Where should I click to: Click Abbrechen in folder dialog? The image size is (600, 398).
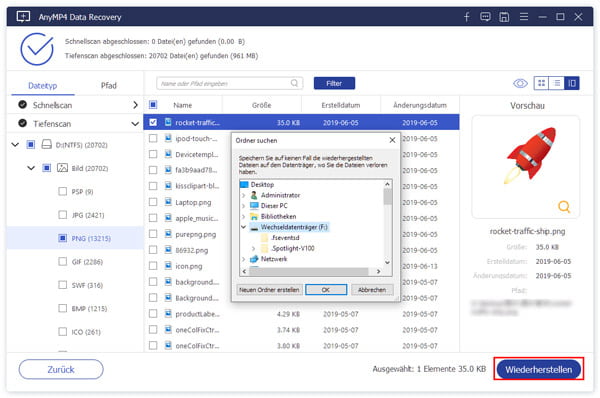tap(372, 290)
